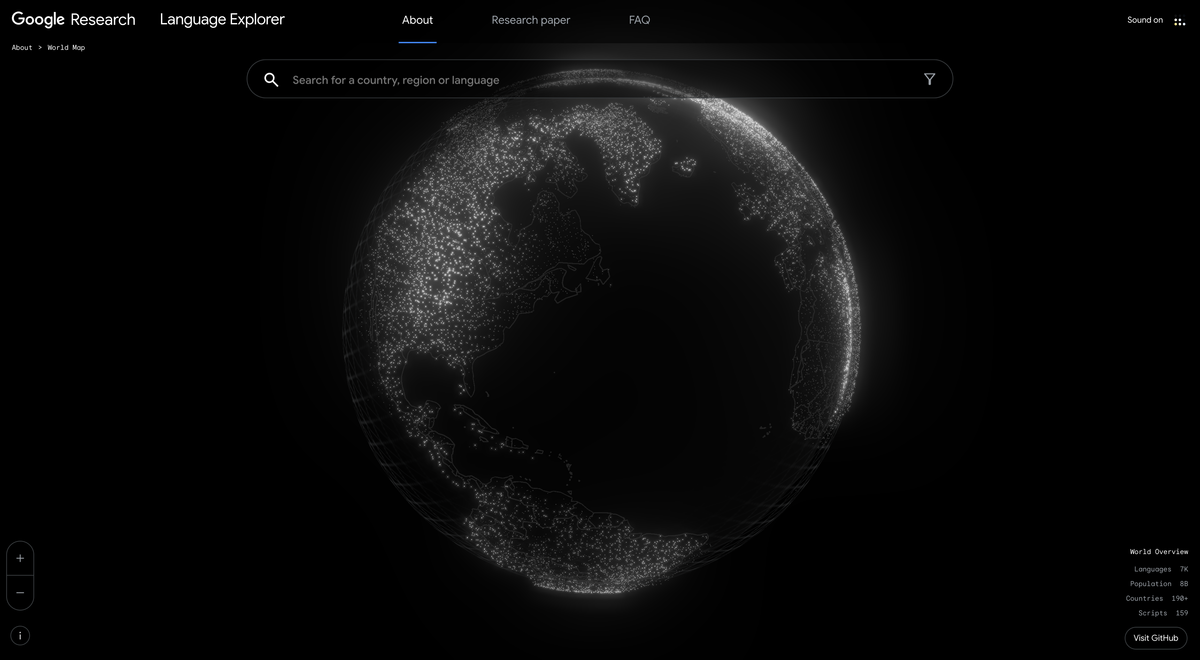Select the About tab
1200x660 pixels.
(x=417, y=19)
